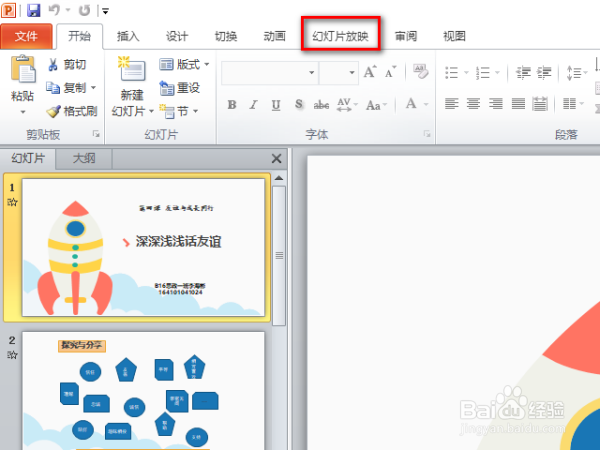Click the Increase Font Size icon
600x450 pixels.
click(370, 72)
